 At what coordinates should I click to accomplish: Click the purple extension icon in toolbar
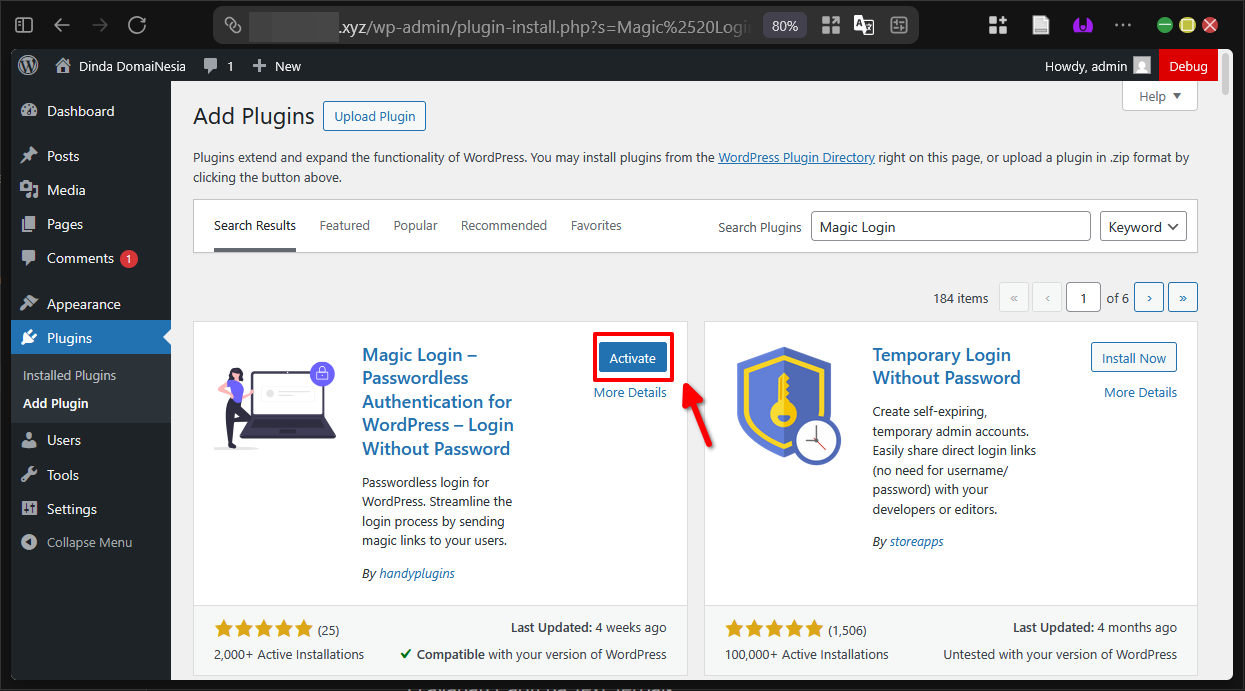pos(1082,25)
